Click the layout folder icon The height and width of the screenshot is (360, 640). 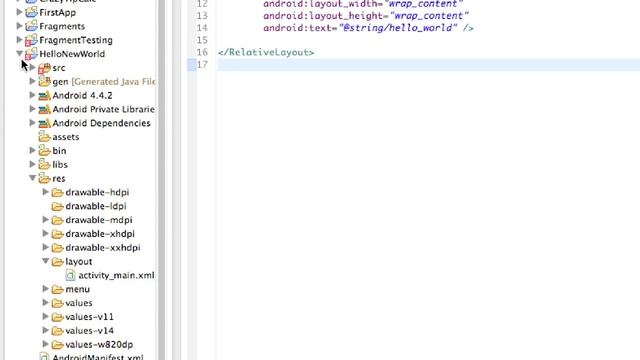(58, 262)
